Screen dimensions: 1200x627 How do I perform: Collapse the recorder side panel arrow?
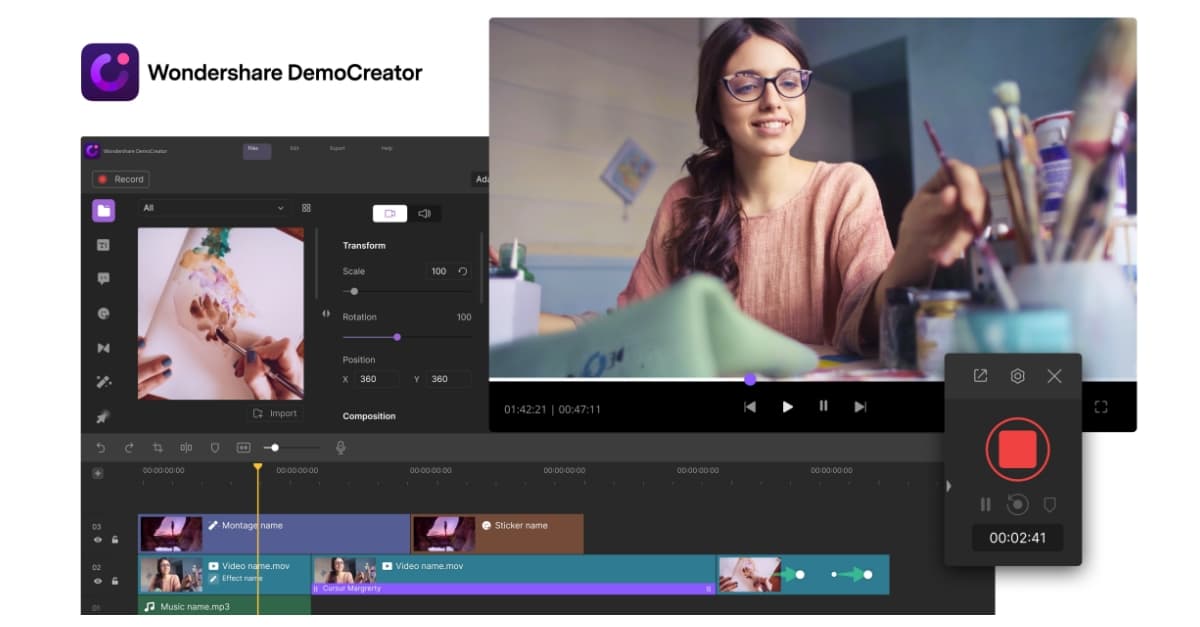[x=947, y=485]
